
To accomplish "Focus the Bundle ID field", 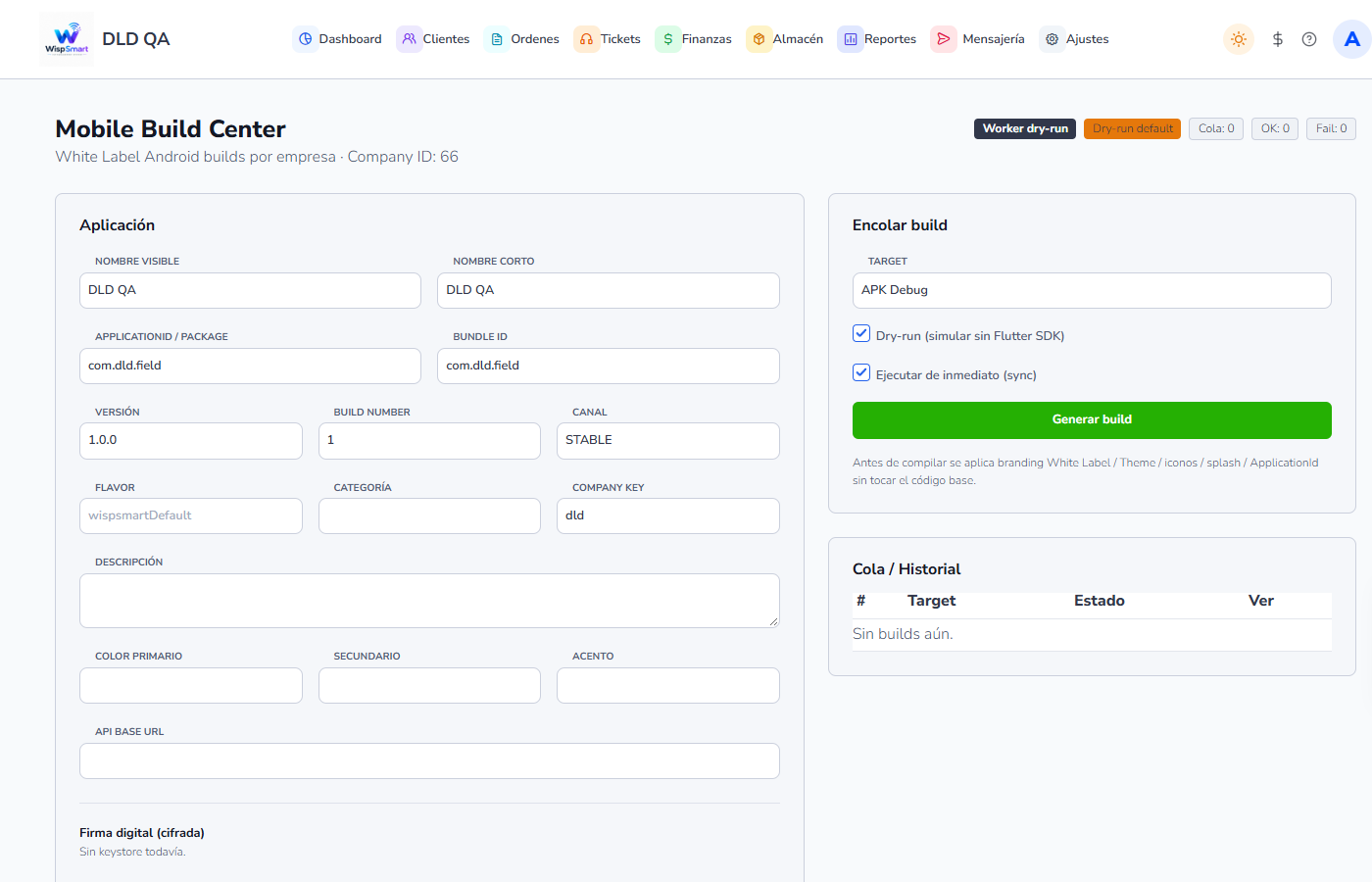I will tap(609, 366).
